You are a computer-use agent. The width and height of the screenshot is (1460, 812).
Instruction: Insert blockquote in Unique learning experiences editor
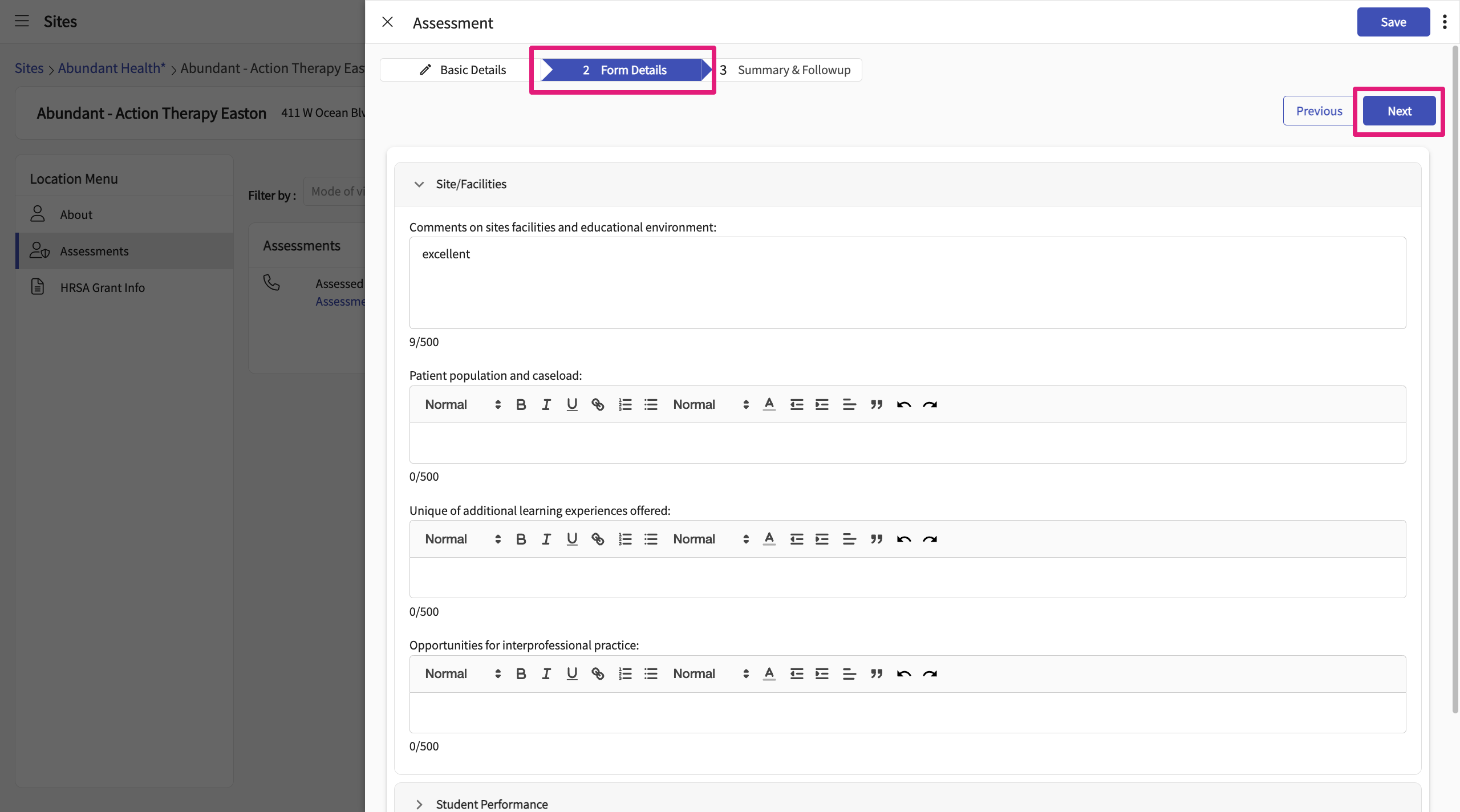pyautogui.click(x=876, y=539)
